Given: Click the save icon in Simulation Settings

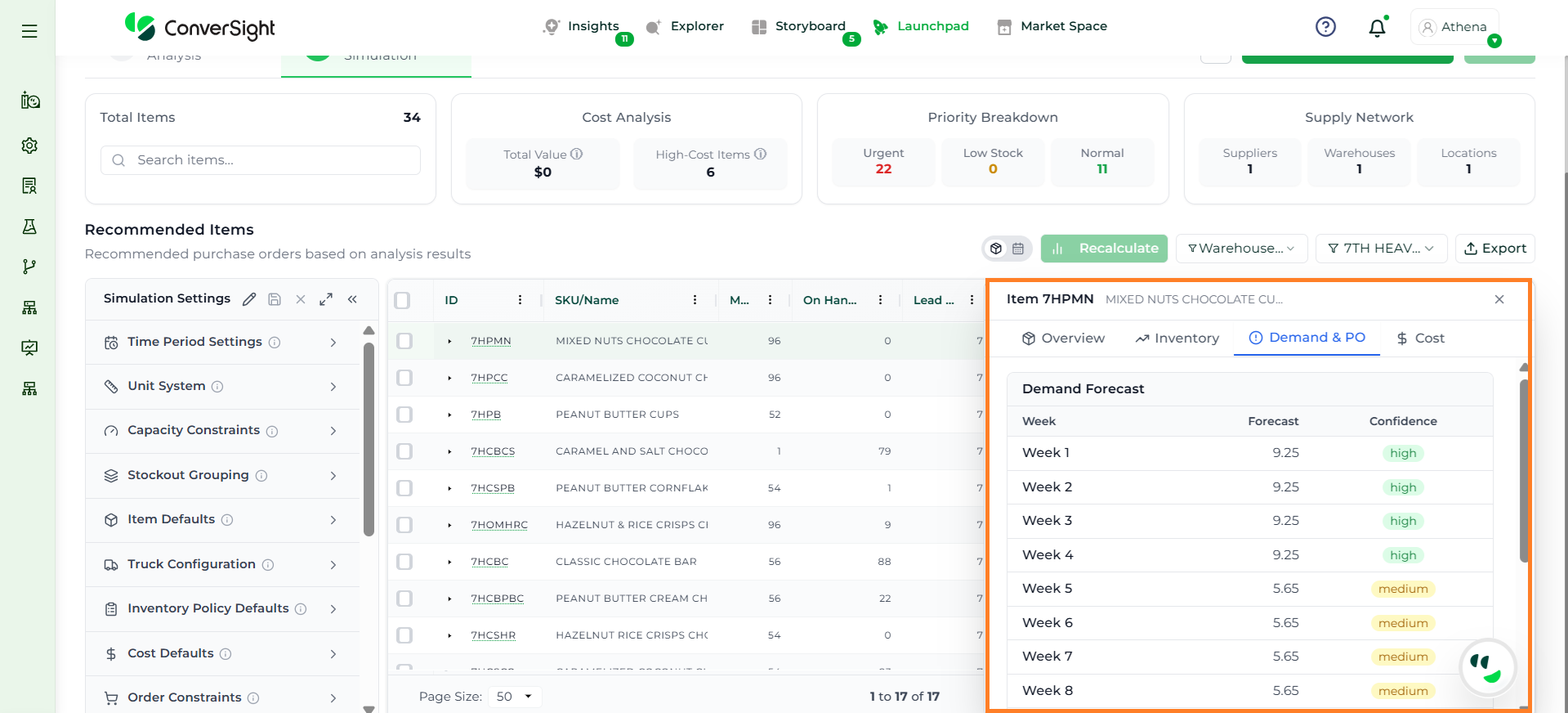Looking at the screenshot, I should (x=275, y=299).
